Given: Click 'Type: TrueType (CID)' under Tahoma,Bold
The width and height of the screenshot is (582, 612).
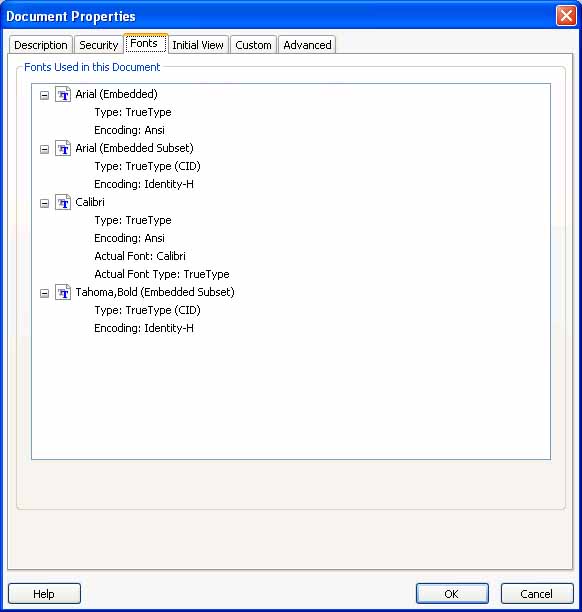Looking at the screenshot, I should [147, 310].
